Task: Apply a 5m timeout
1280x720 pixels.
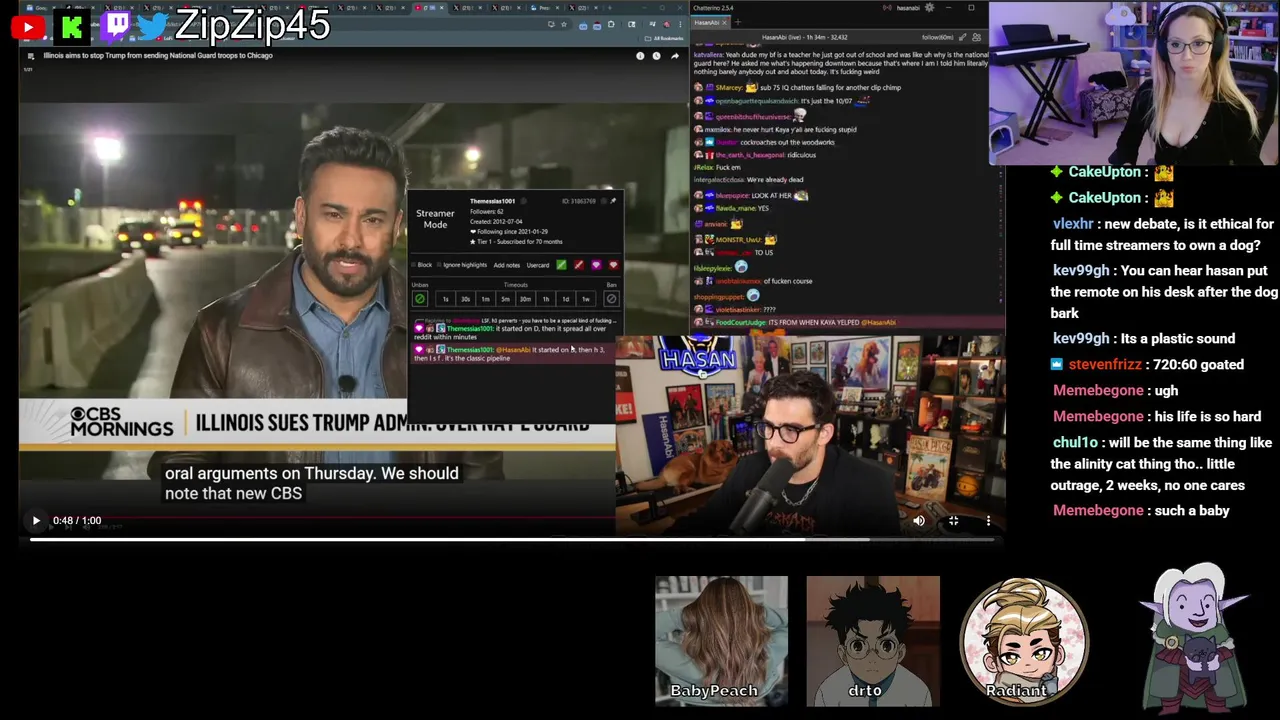Action: (x=505, y=299)
